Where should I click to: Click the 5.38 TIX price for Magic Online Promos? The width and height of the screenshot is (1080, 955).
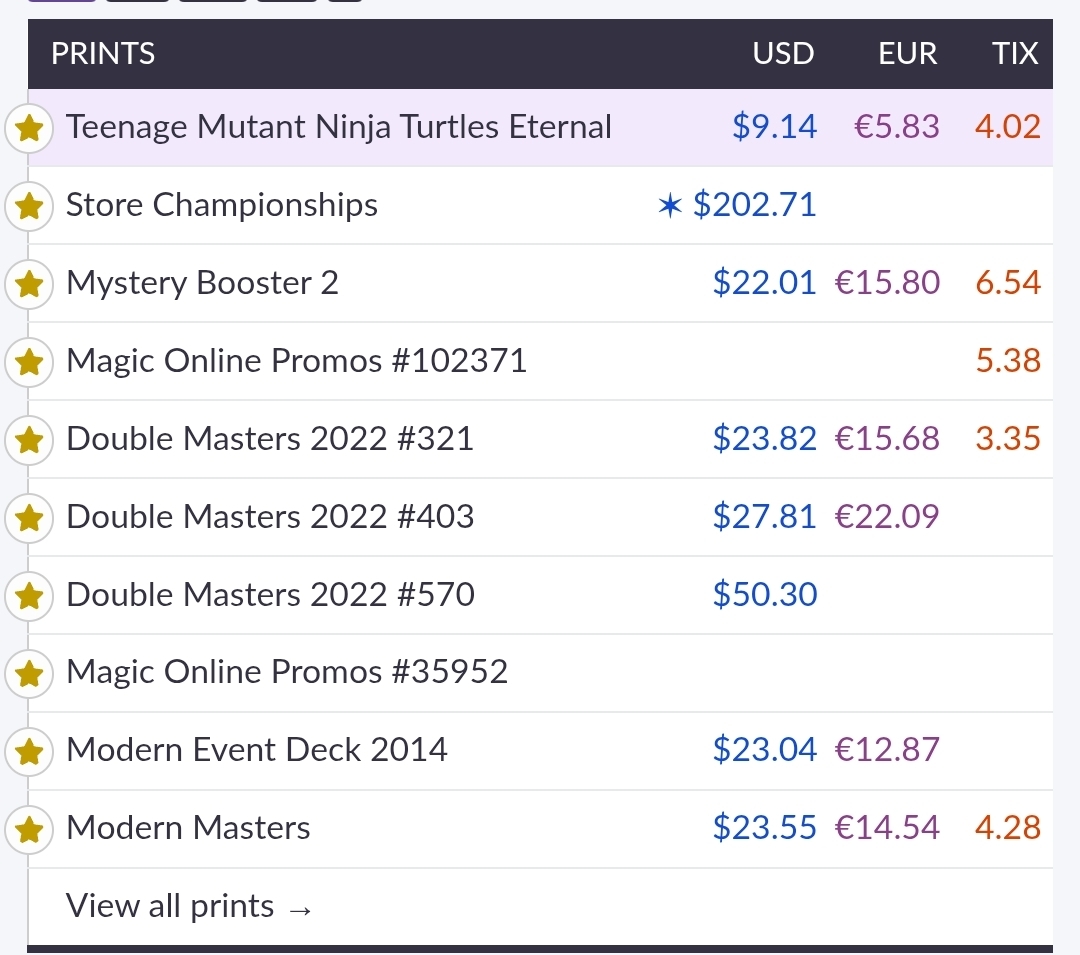[1008, 361]
